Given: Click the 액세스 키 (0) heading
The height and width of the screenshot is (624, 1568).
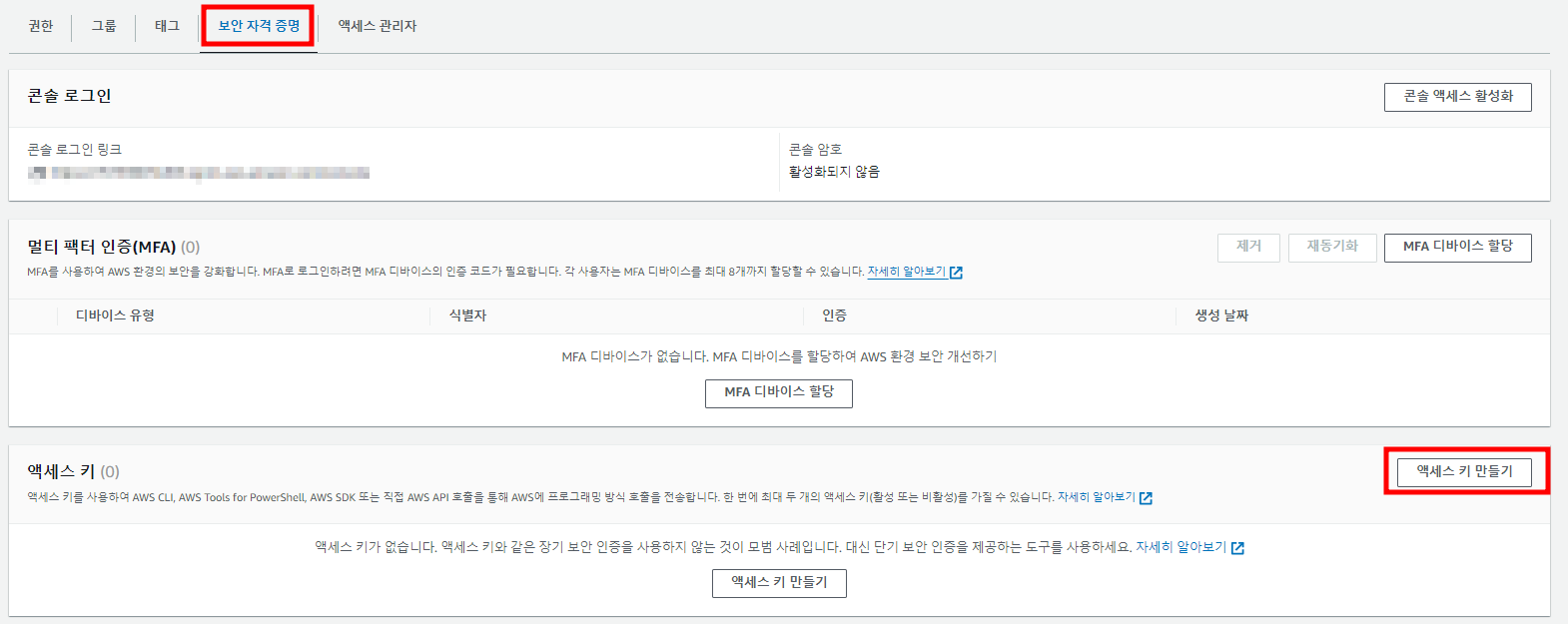Looking at the screenshot, I should [73, 471].
